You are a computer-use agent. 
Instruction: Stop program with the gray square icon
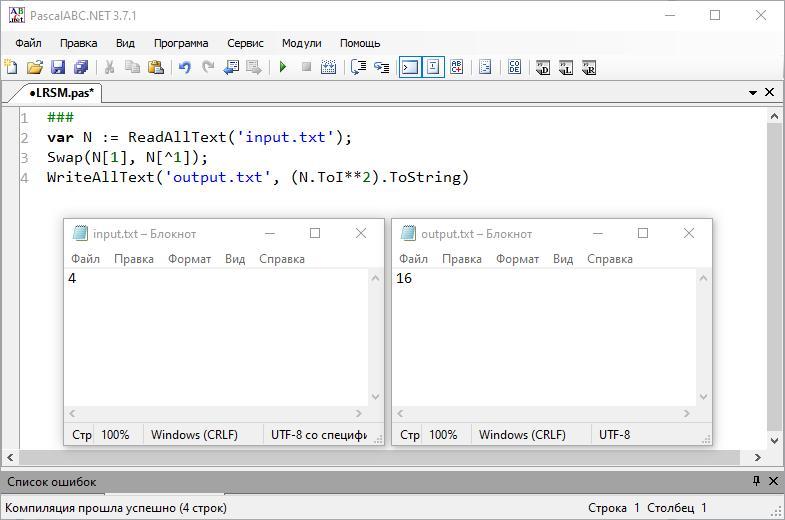click(x=306, y=67)
